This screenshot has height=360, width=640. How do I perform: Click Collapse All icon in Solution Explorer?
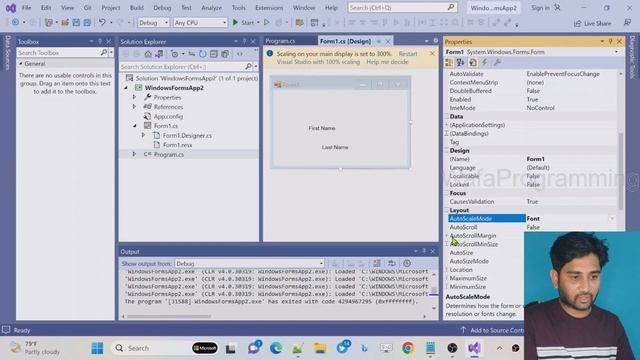[213, 54]
